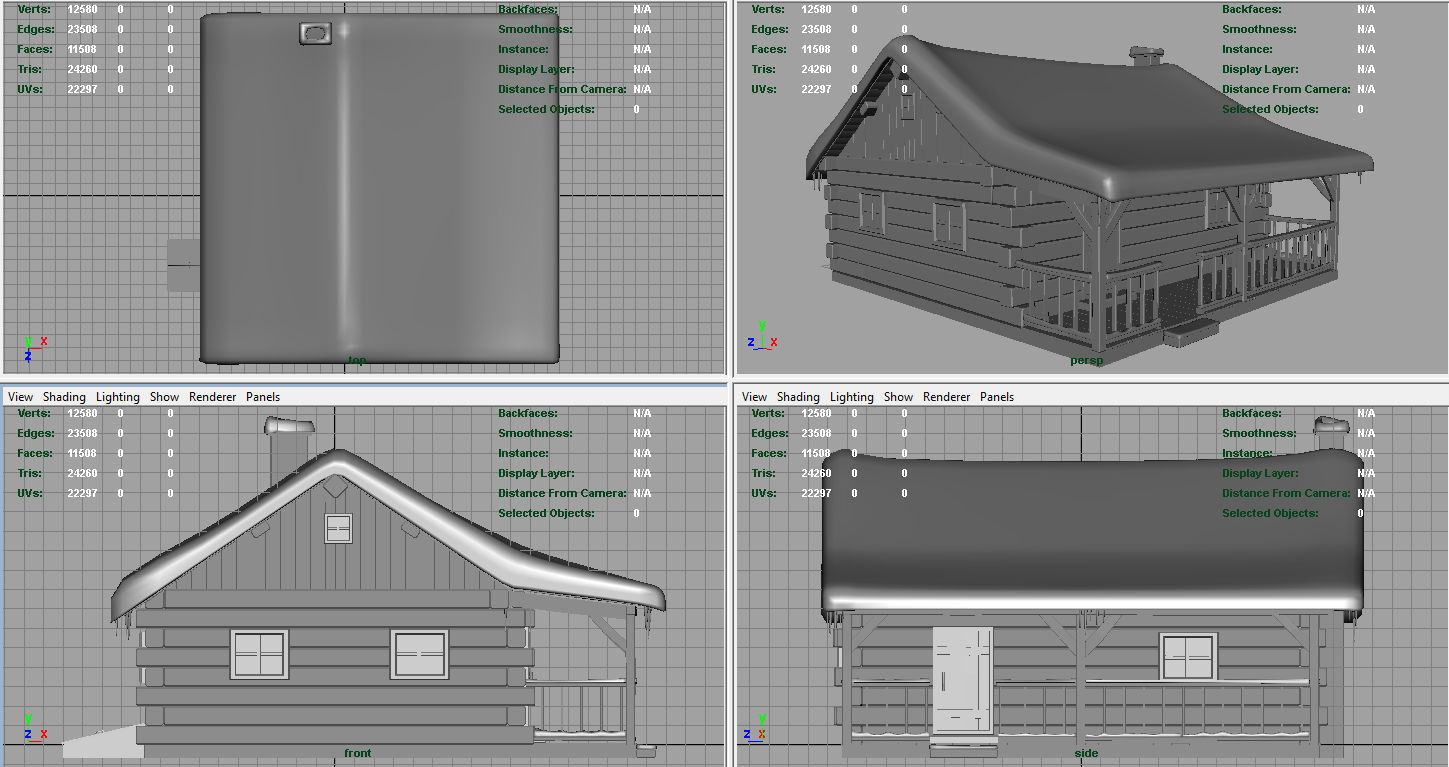Open the View menu in the front panel
Image resolution: width=1449 pixels, height=767 pixels.
click(x=20, y=397)
